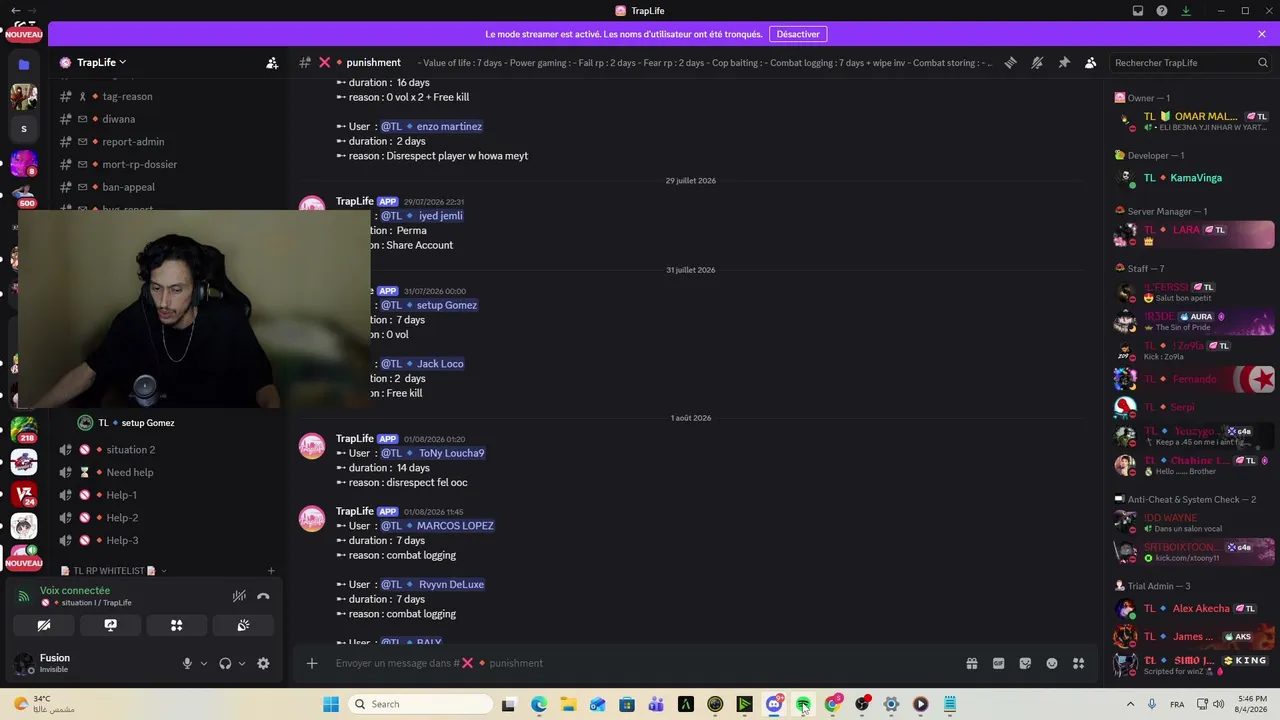Open headphone output options arrow
This screenshot has height=720, width=1280.
[241, 663]
